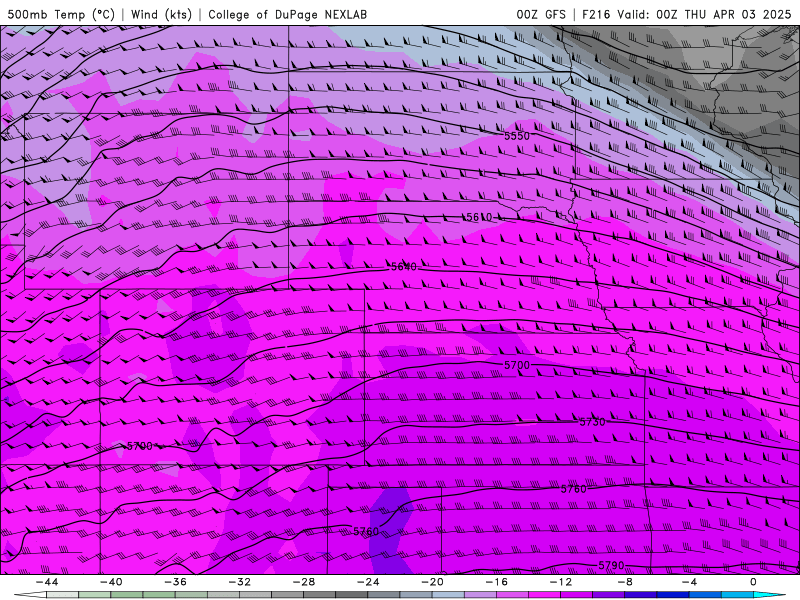Click the western 5700 contour label near the left edge
The image size is (800, 600).
coord(139,446)
